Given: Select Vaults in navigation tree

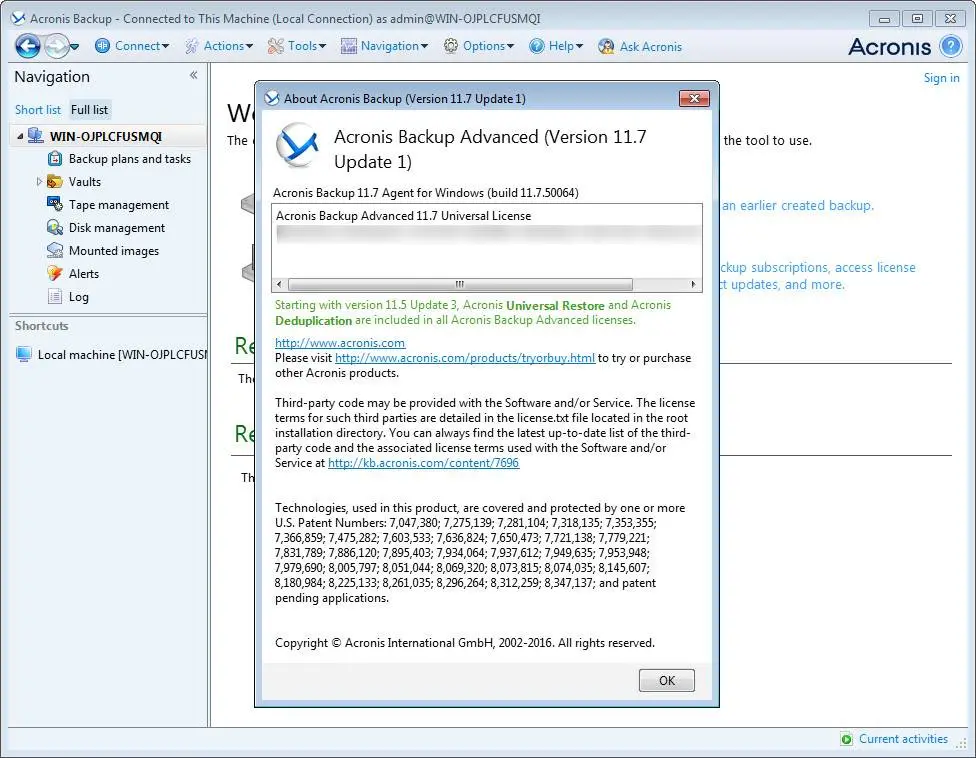Looking at the screenshot, I should tap(85, 182).
